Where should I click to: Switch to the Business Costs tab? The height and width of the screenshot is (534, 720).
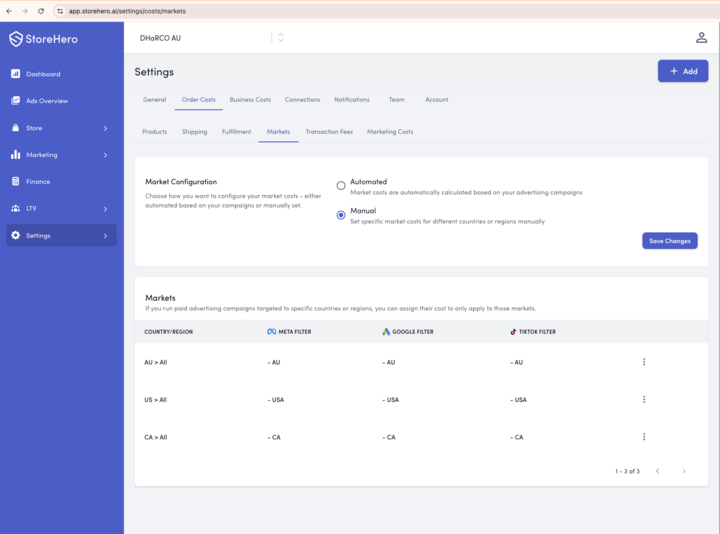coord(250,100)
